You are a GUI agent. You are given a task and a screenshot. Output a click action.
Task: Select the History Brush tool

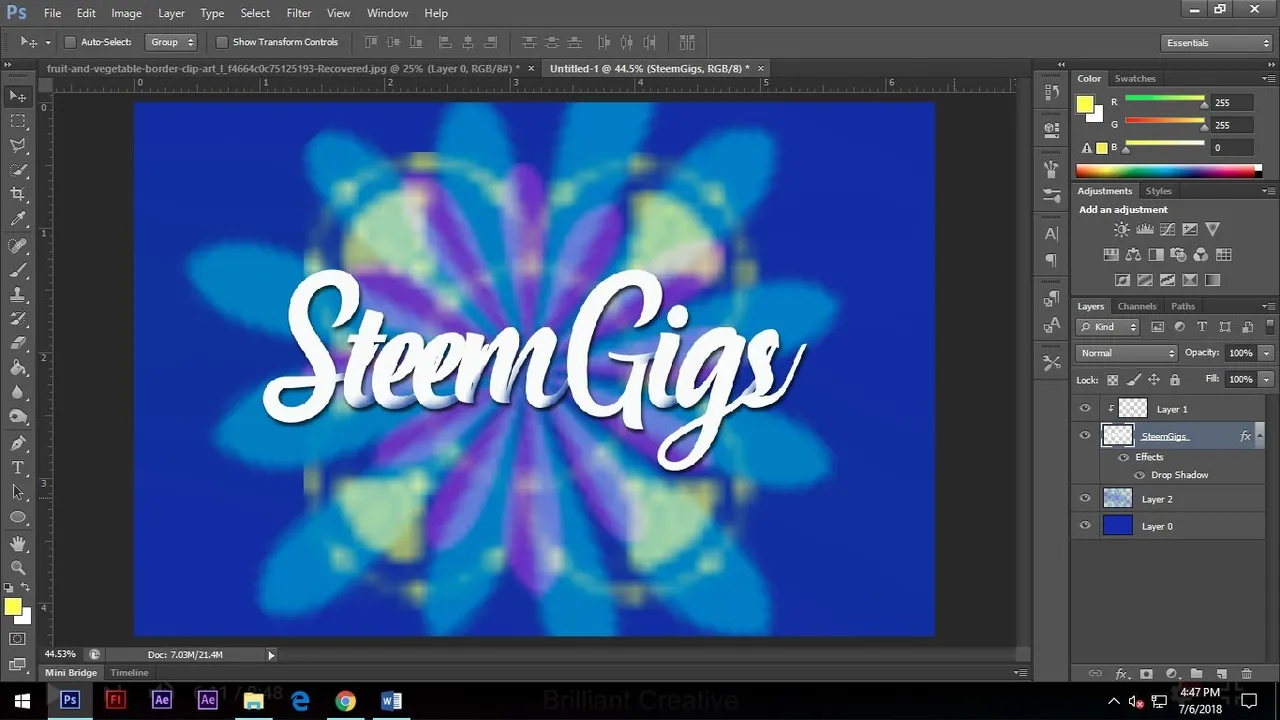(x=18, y=320)
